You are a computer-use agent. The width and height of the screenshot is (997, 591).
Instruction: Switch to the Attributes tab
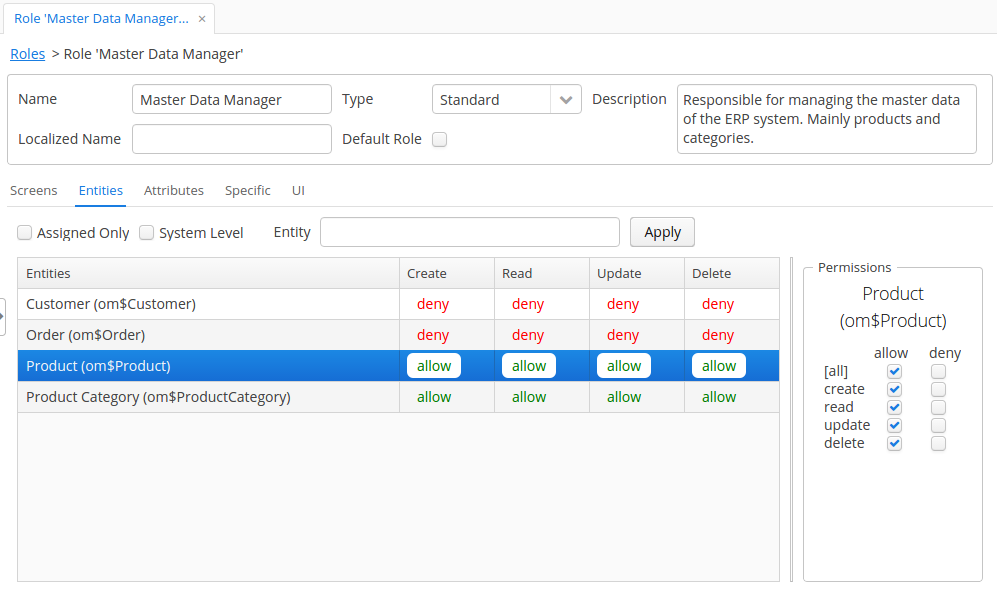pos(174,190)
